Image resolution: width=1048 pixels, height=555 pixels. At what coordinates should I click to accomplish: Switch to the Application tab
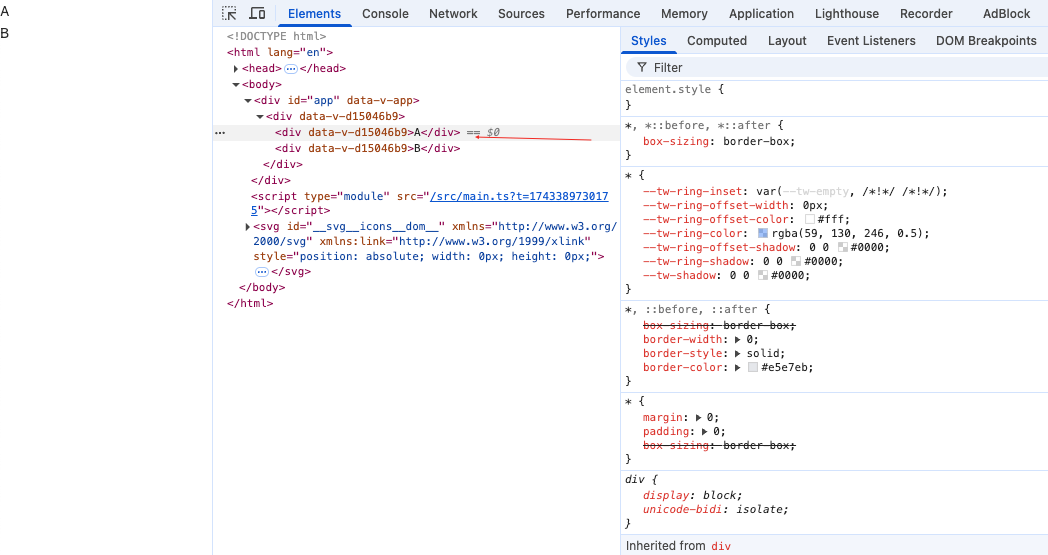pyautogui.click(x=761, y=13)
